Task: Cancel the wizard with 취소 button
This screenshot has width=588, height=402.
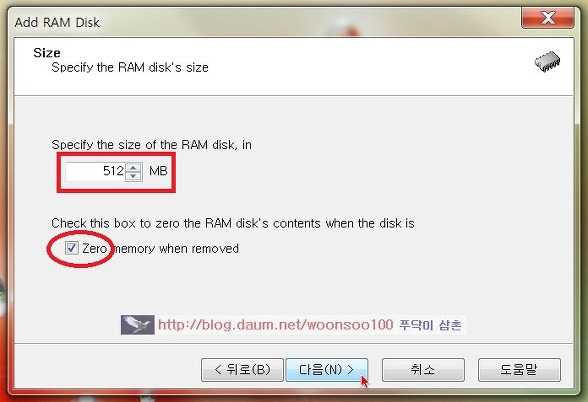Action: 423,370
